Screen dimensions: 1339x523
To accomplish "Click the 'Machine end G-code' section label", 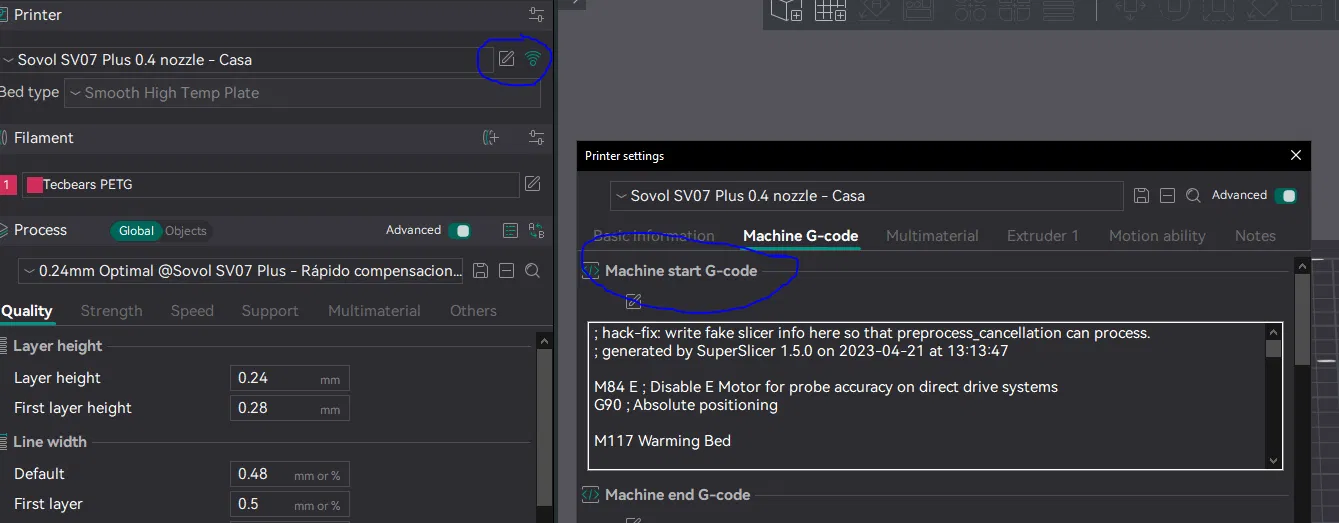I will [677, 495].
